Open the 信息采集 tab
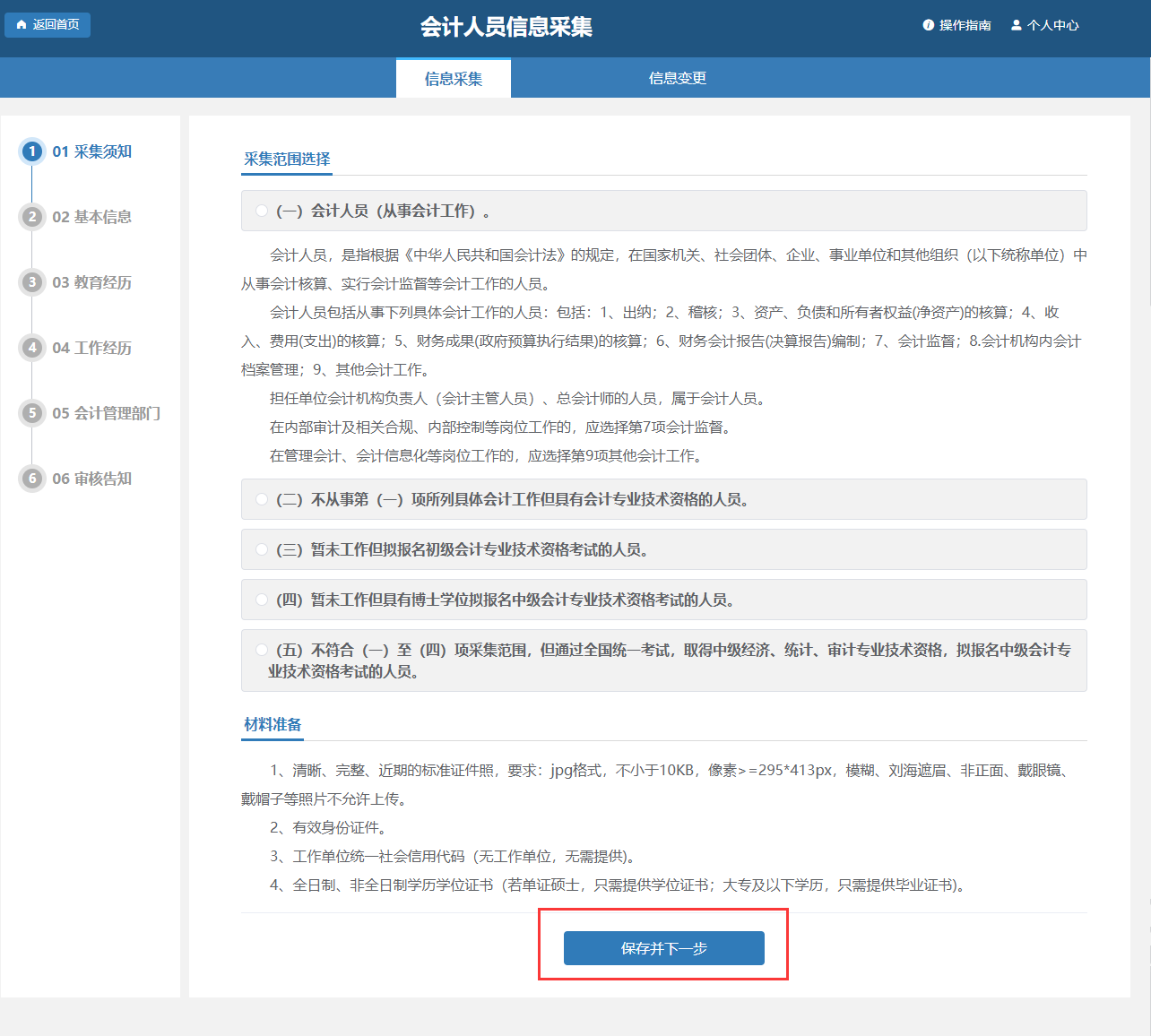 [x=454, y=79]
